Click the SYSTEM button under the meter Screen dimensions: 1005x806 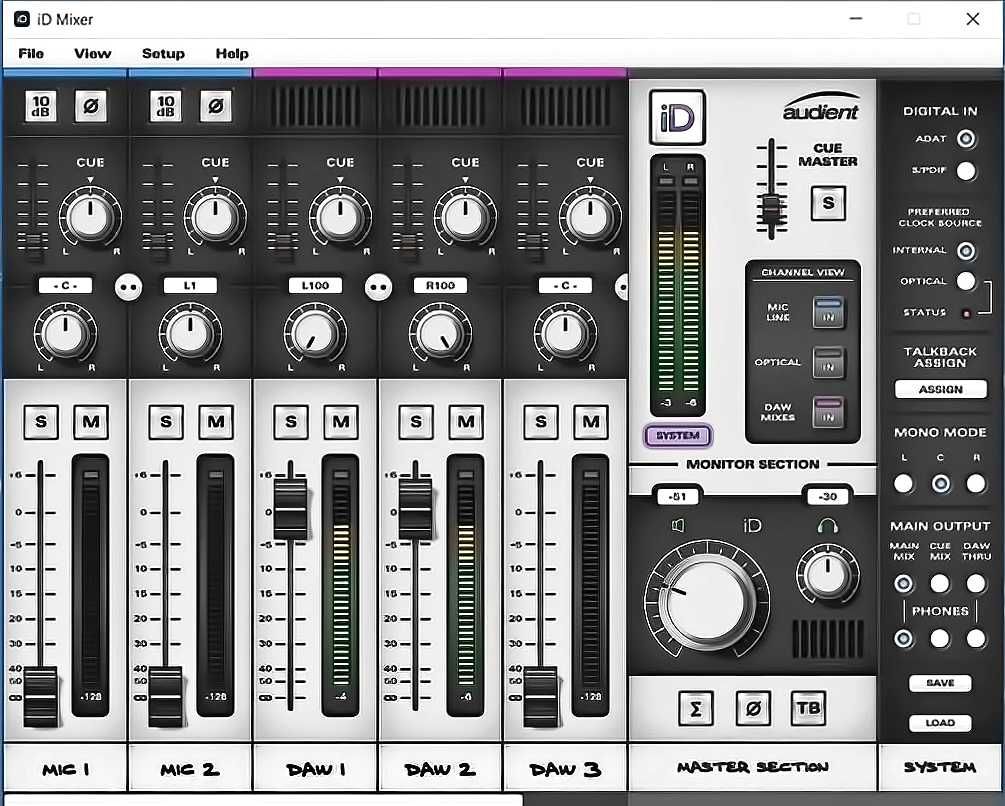click(x=677, y=436)
